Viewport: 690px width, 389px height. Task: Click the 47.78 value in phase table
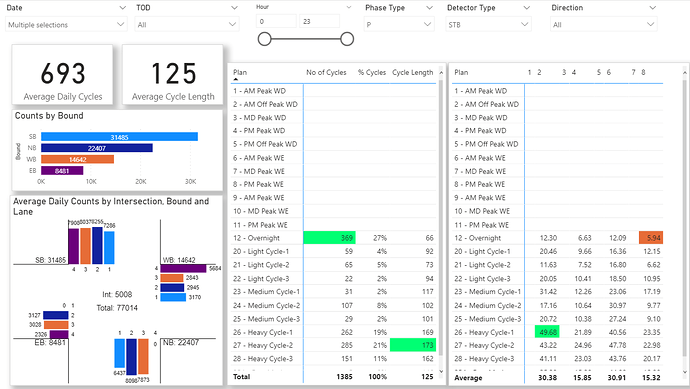(617, 345)
